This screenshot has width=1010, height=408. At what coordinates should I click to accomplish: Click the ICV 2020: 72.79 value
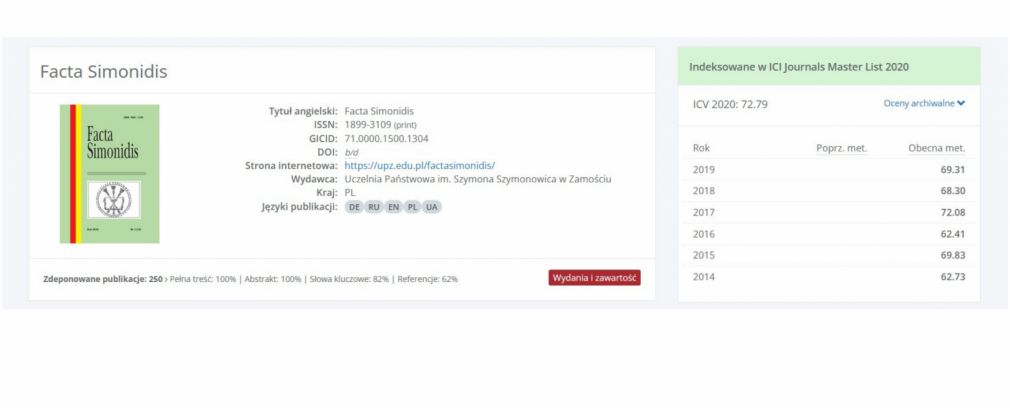tap(730, 104)
